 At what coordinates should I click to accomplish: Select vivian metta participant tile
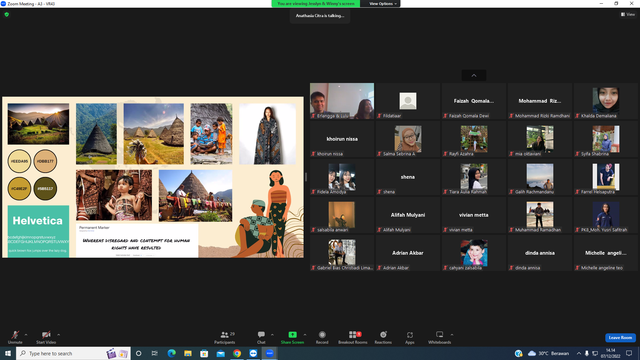point(474,215)
